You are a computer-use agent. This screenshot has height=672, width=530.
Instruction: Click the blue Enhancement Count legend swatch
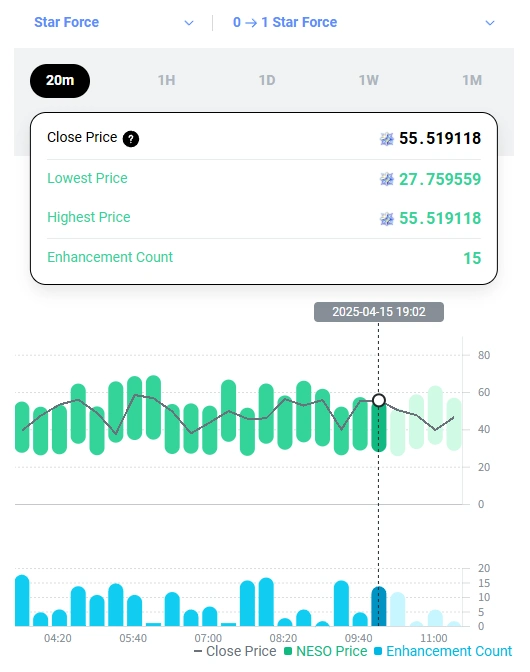[378, 651]
